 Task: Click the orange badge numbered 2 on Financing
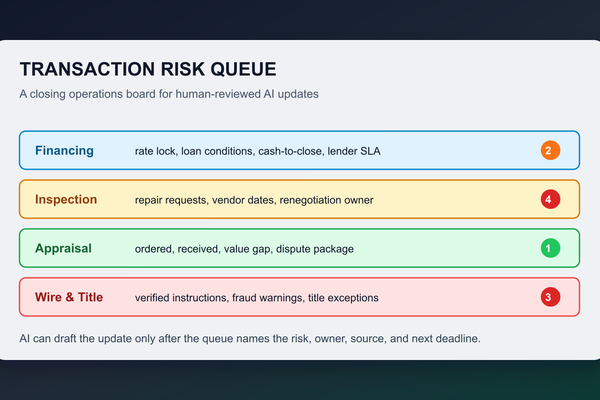point(550,150)
